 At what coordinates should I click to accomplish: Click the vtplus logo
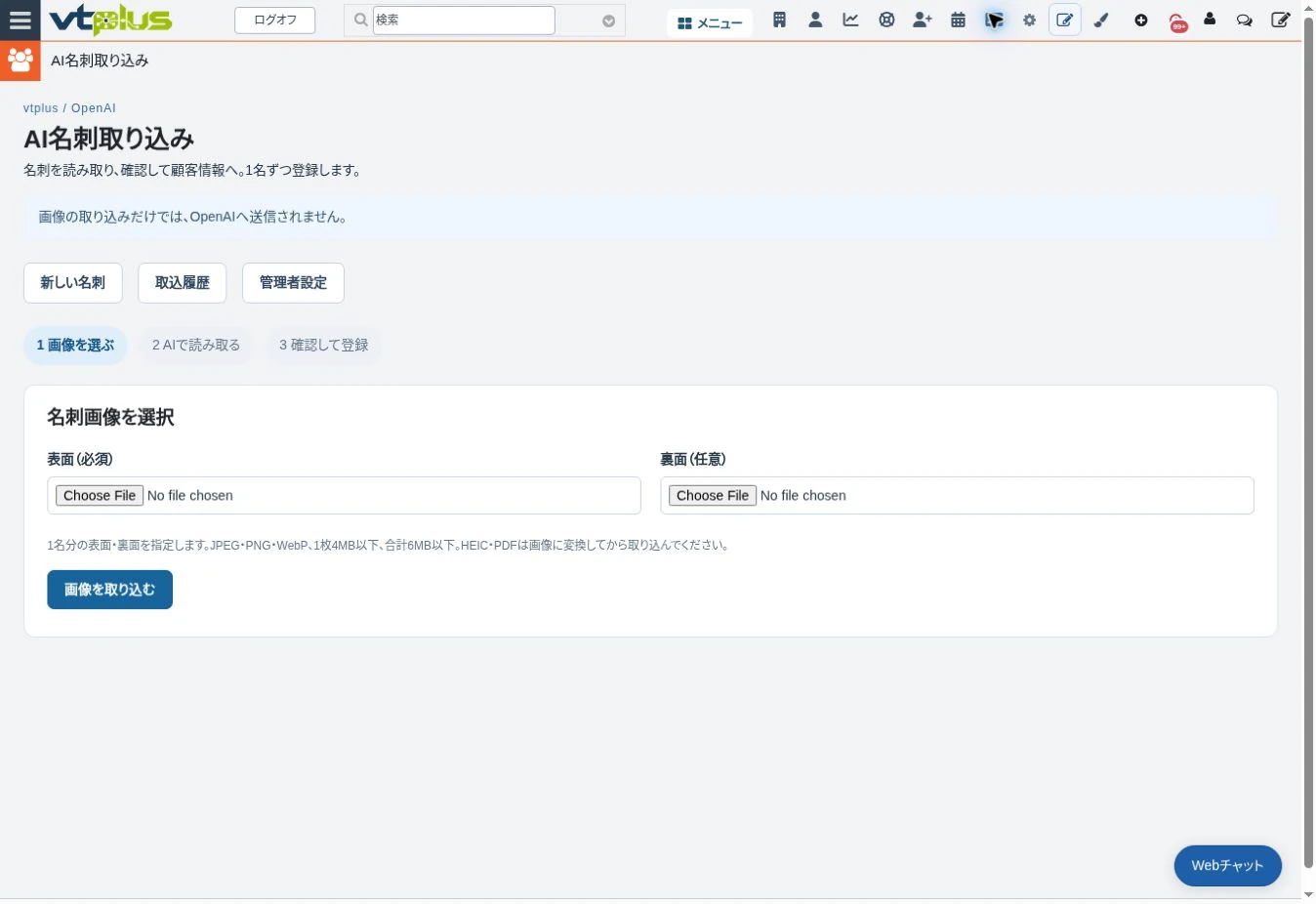110,20
